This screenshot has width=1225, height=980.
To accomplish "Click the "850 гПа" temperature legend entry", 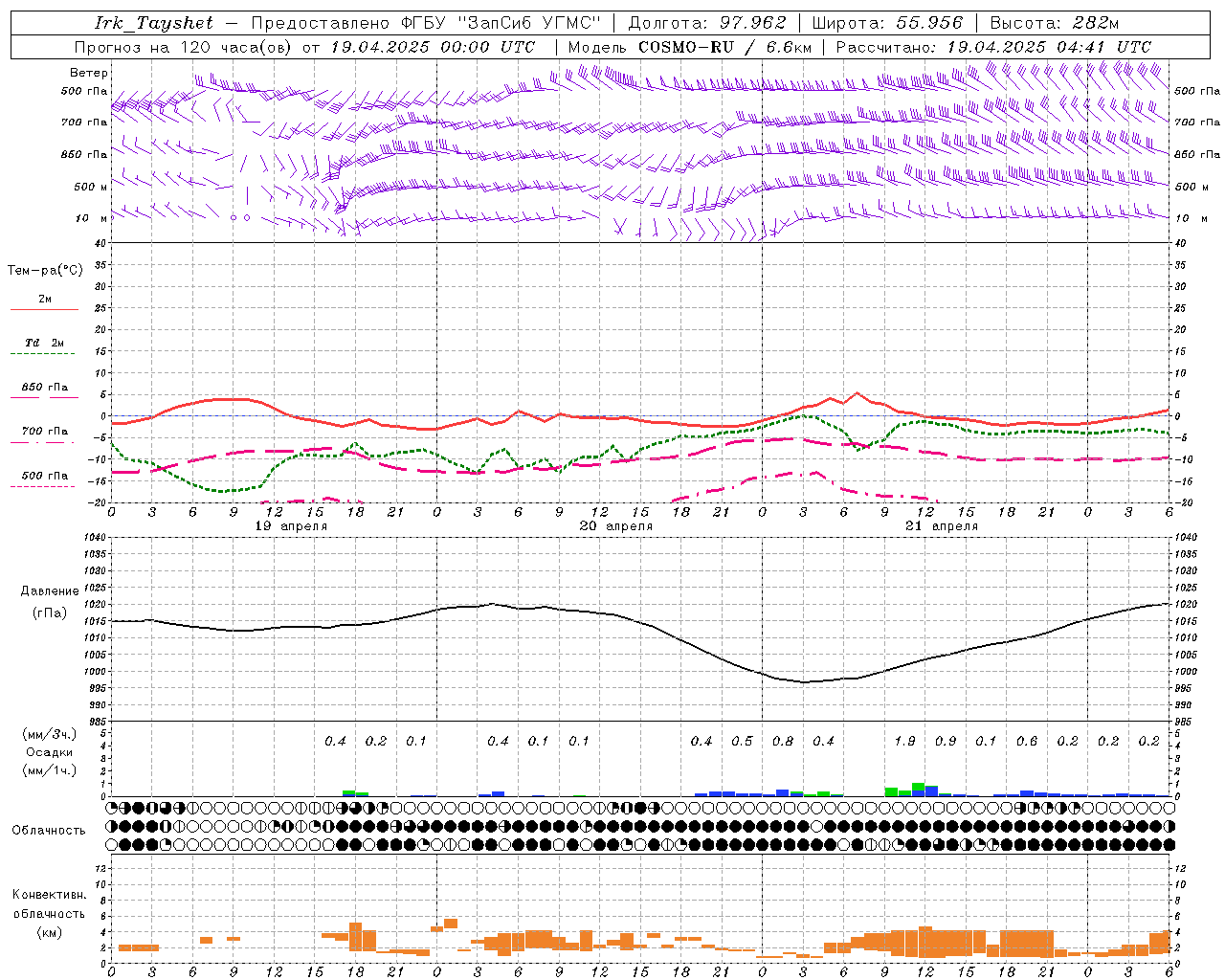I will click(44, 388).
